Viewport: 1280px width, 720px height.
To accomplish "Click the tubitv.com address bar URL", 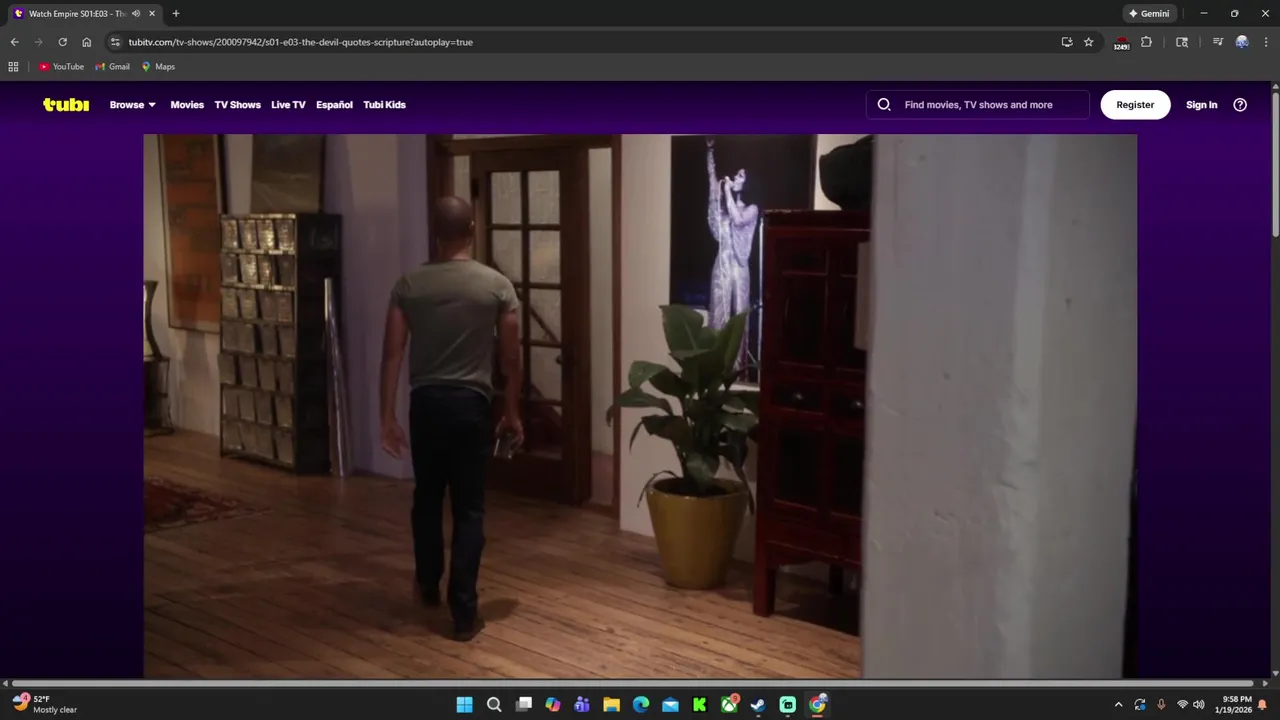I will 300,42.
